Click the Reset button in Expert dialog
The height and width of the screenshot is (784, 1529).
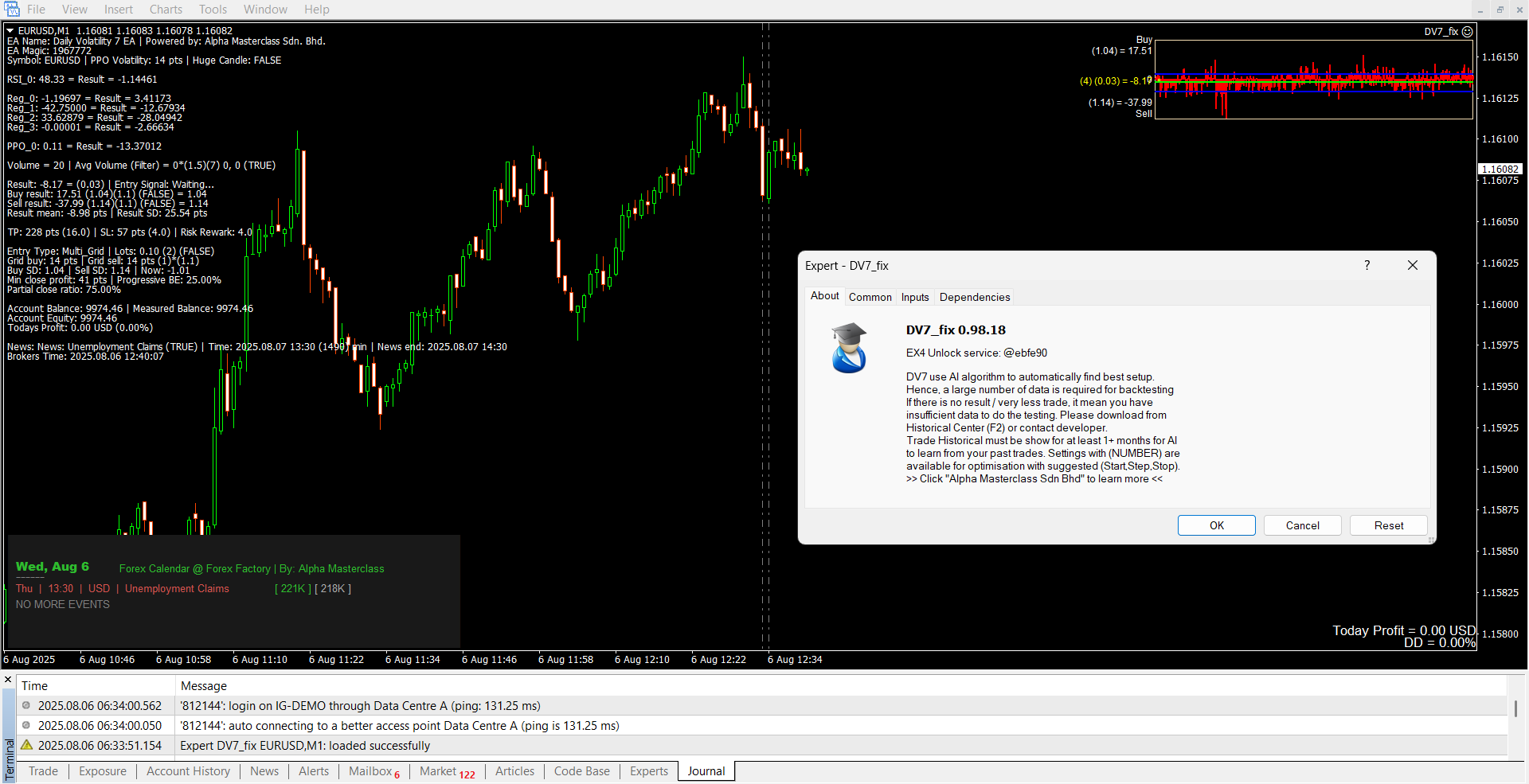pos(1389,525)
